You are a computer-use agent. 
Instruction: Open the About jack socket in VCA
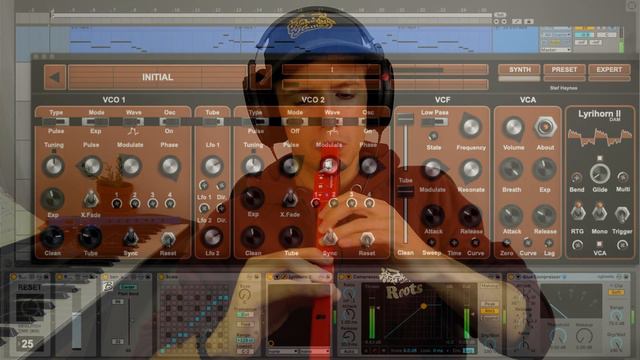[545, 127]
